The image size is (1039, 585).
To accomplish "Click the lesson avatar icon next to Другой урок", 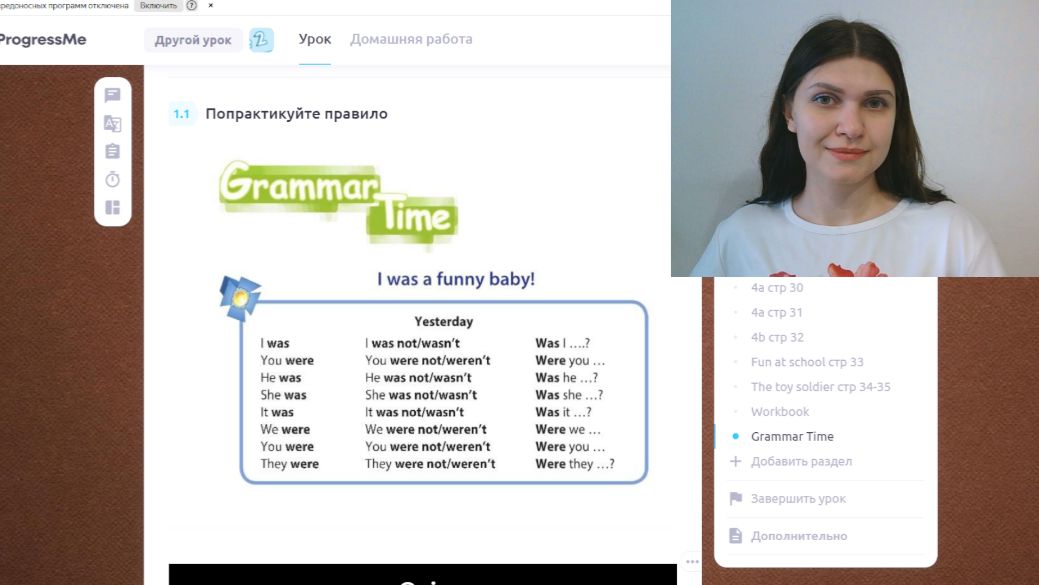I will [261, 40].
